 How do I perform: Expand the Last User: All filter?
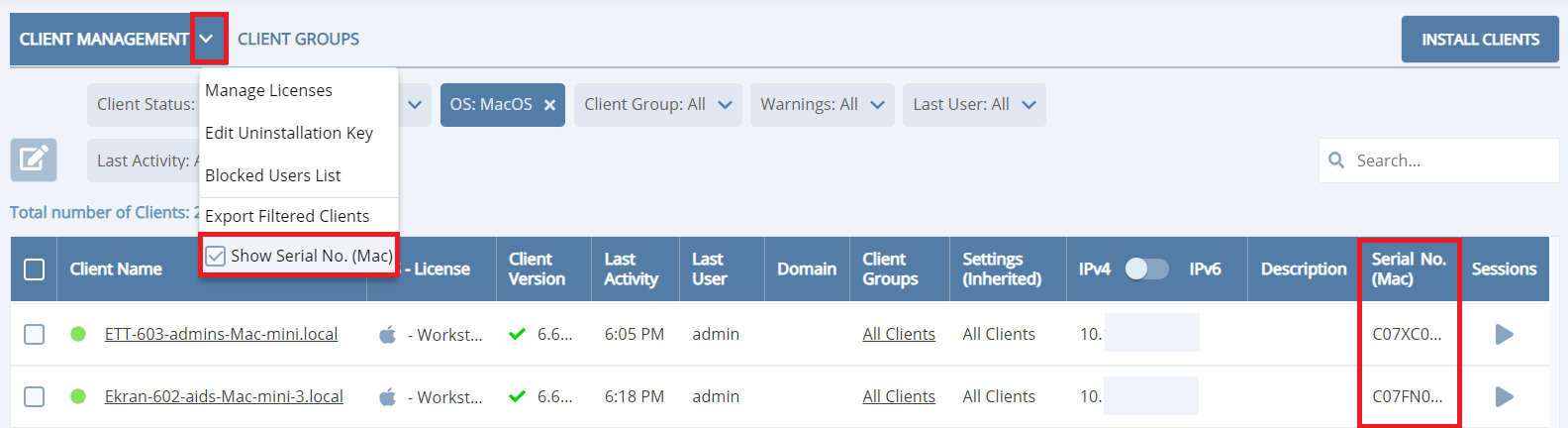pos(973,105)
